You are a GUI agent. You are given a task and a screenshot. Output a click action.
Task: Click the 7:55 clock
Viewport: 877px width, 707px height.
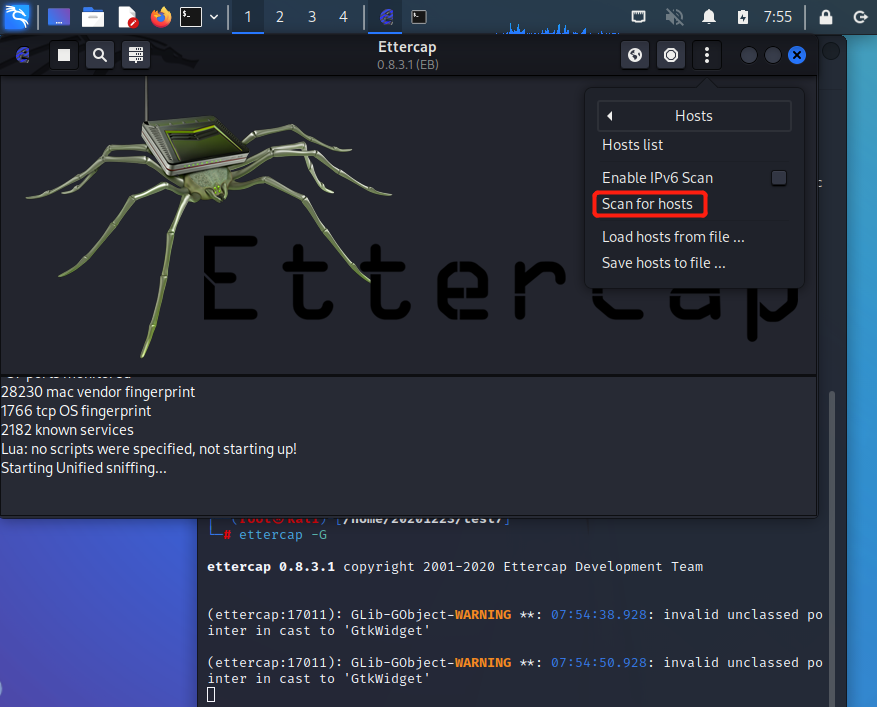778,17
